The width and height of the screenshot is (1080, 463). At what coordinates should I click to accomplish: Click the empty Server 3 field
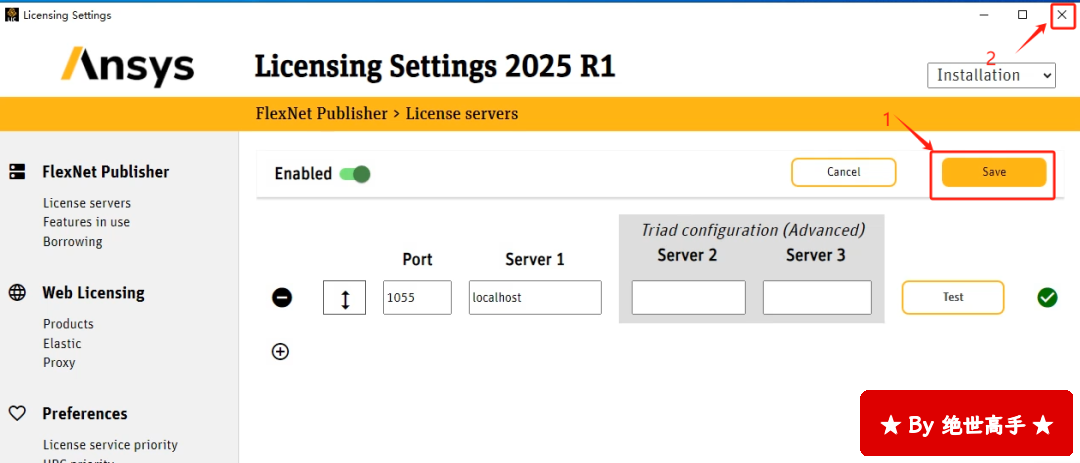[x=818, y=298]
